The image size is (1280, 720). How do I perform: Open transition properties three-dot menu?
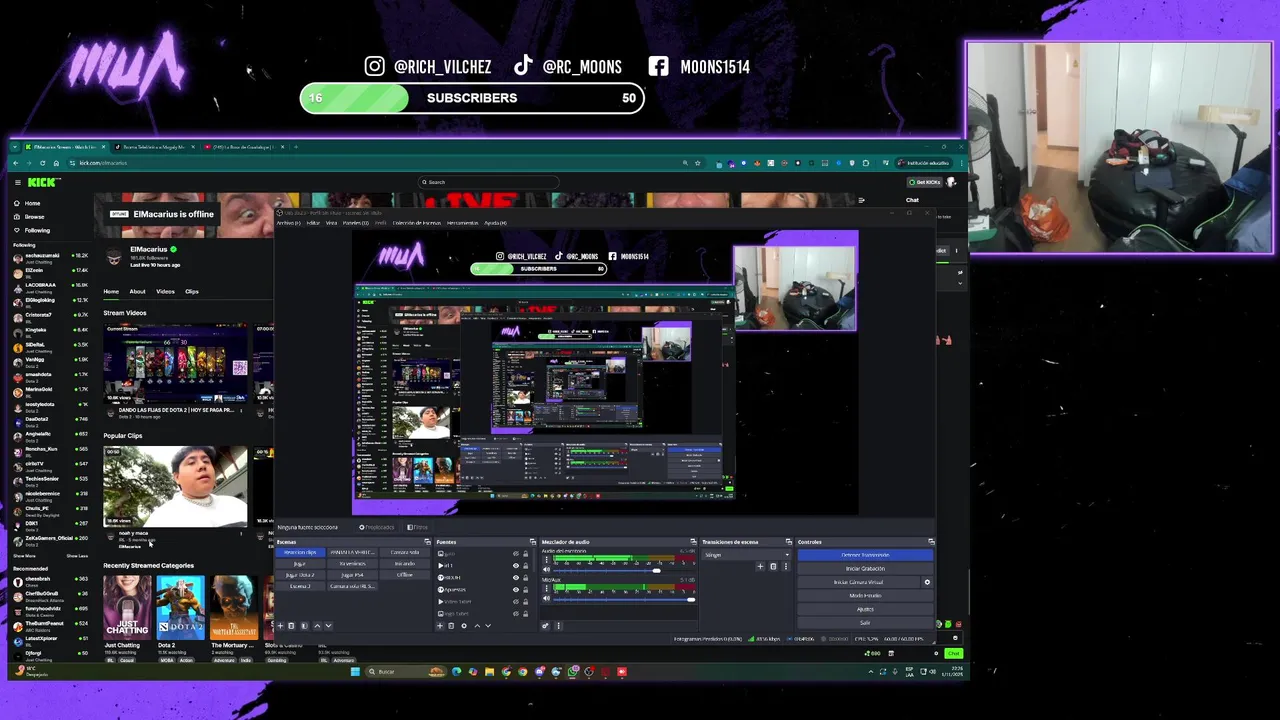pos(786,566)
